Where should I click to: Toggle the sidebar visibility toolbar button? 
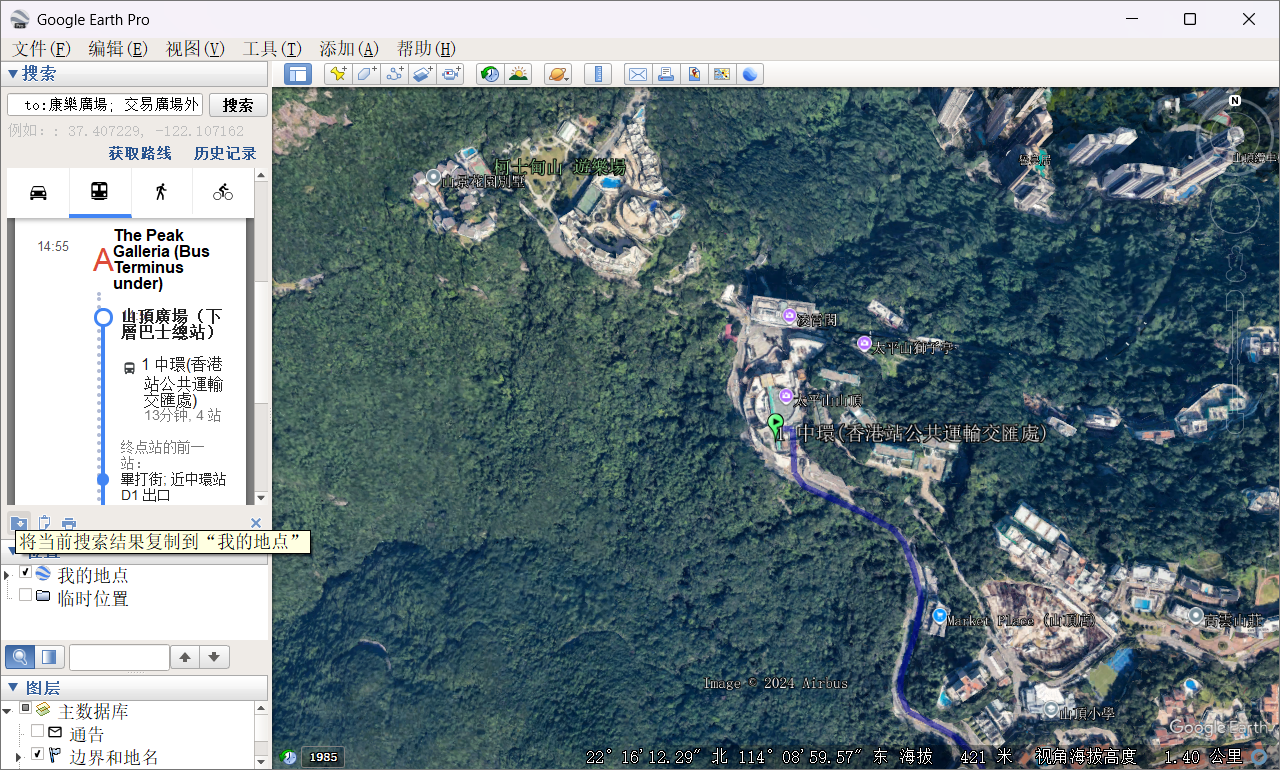298,74
